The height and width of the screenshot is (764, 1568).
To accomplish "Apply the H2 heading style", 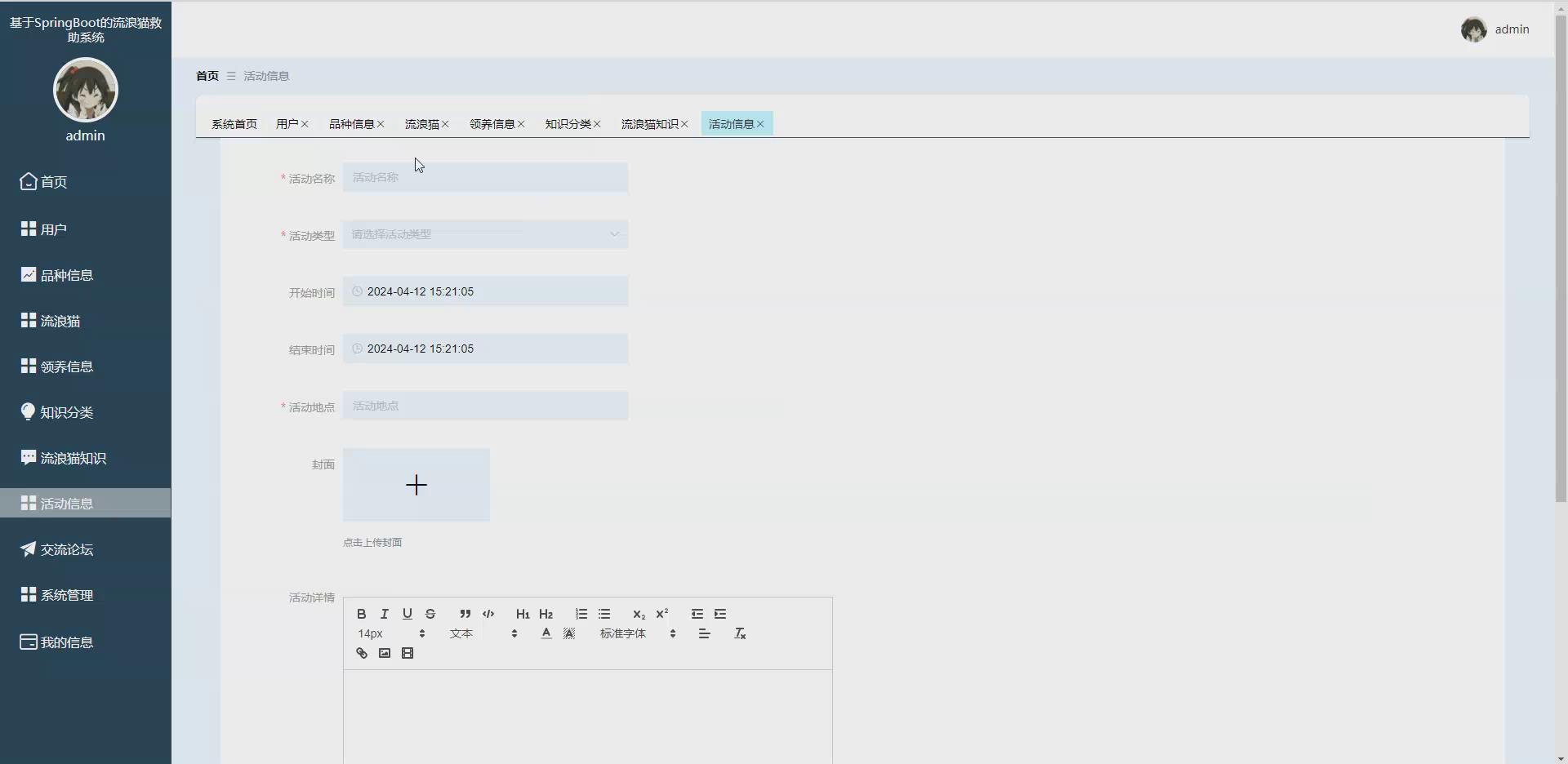I will (546, 614).
